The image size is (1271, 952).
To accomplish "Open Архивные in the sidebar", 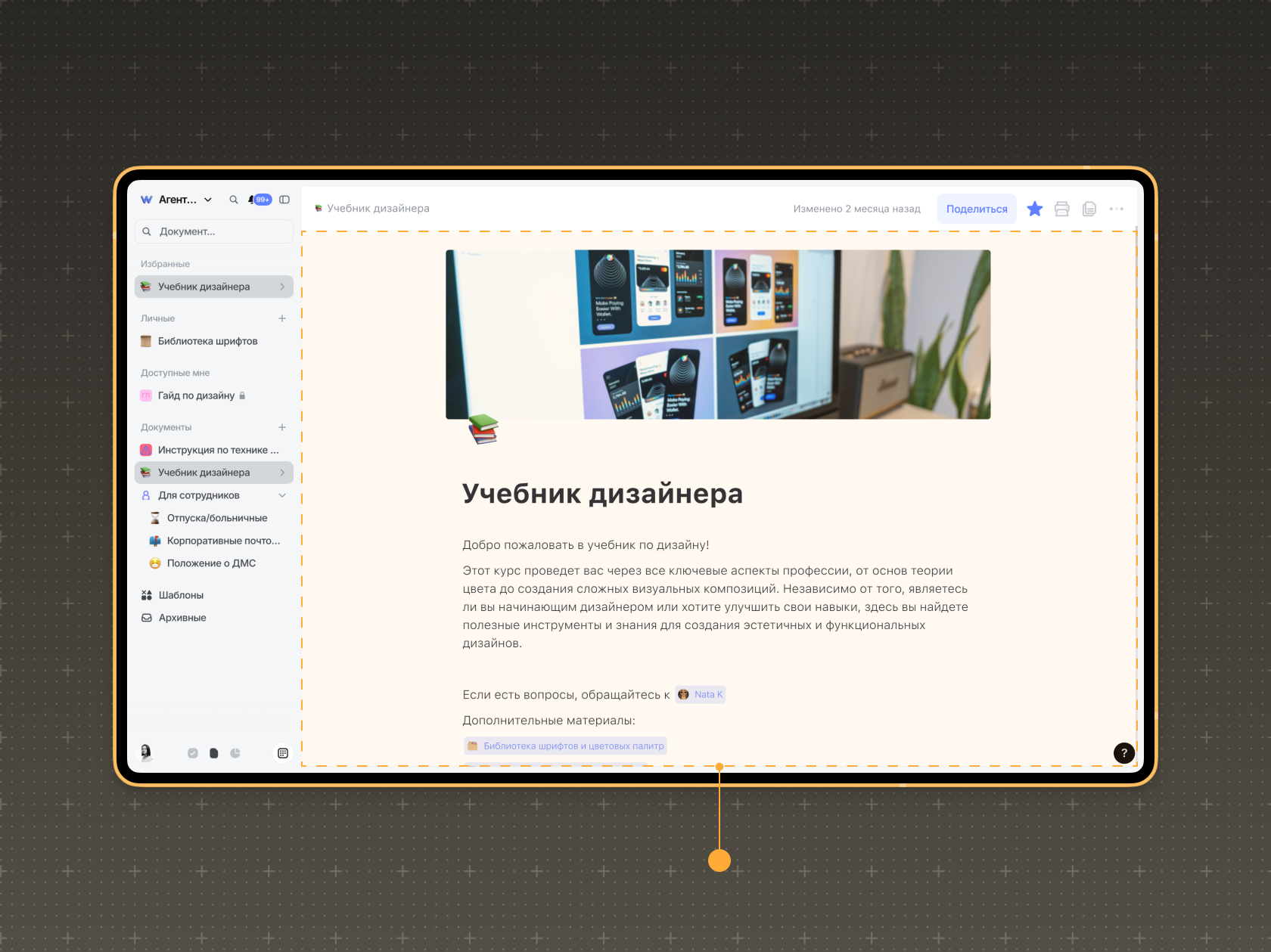I will pos(182,618).
